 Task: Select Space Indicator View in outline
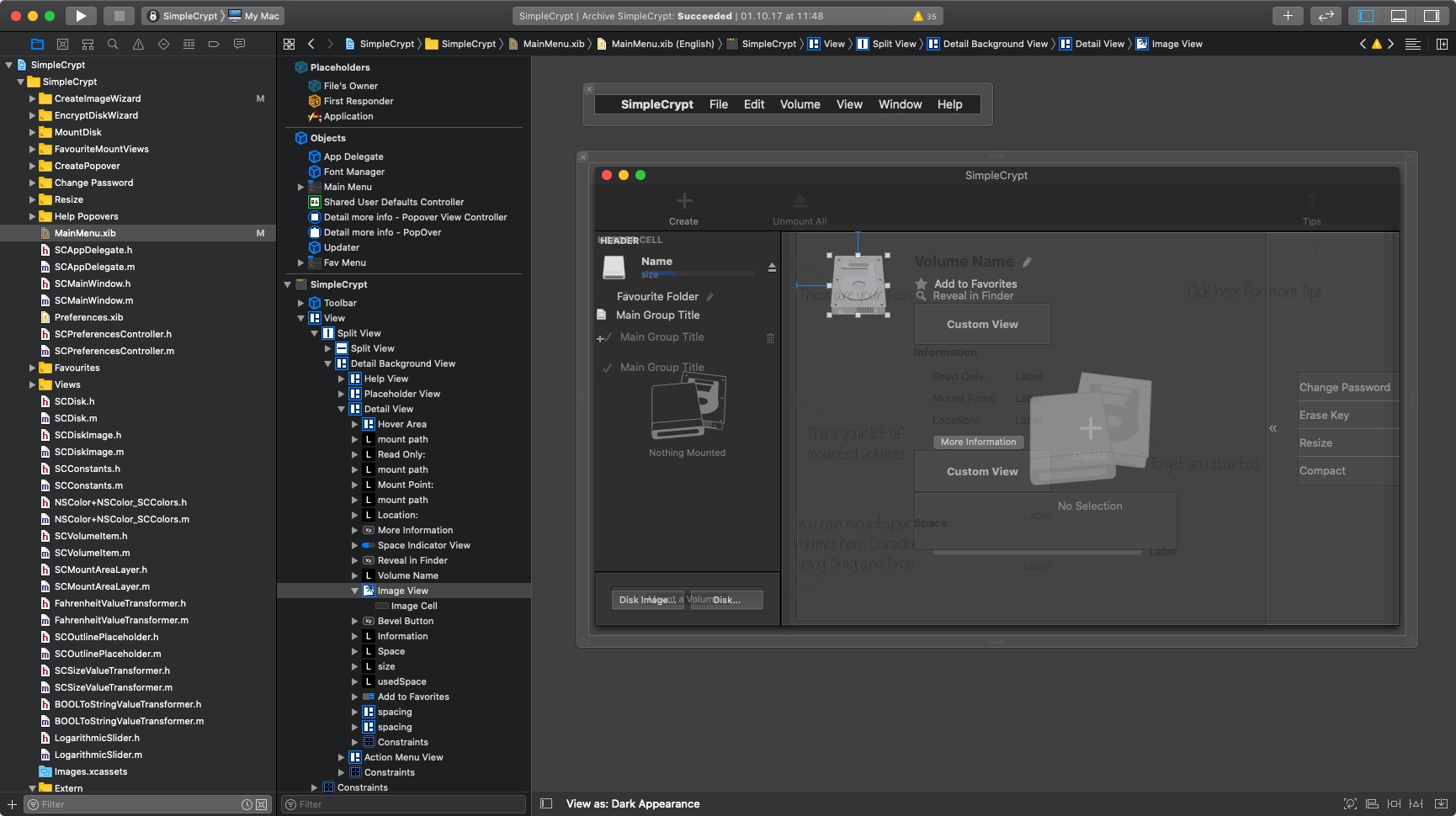423,545
